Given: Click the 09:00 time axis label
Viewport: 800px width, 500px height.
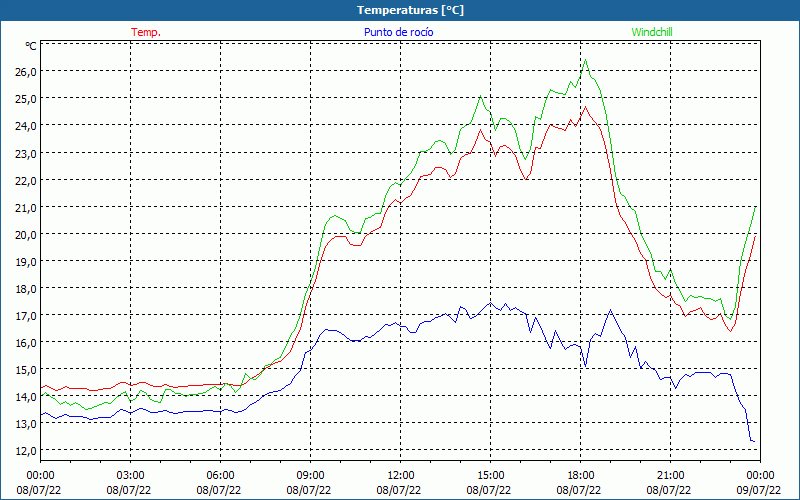Looking at the screenshot, I should coord(310,475).
